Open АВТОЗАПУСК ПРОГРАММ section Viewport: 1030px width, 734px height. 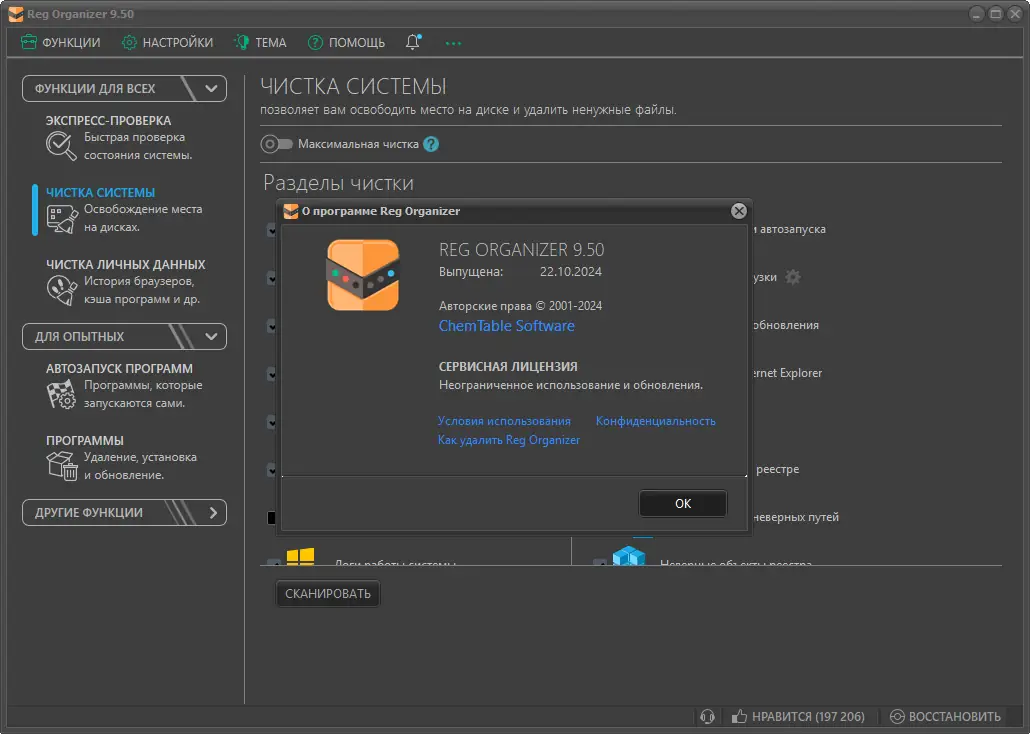[125, 386]
